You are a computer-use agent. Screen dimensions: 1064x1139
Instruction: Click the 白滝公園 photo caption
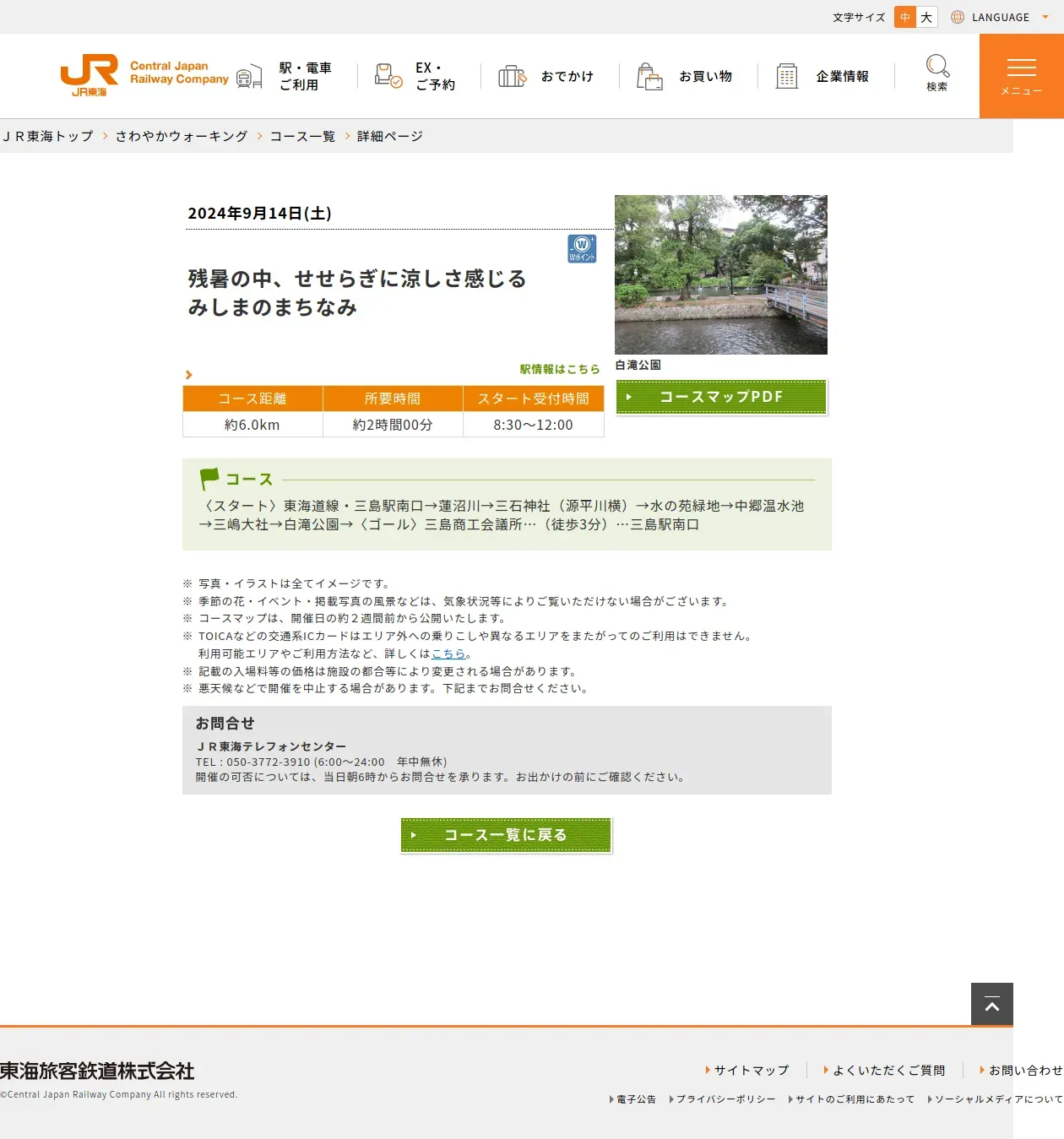coord(638,365)
